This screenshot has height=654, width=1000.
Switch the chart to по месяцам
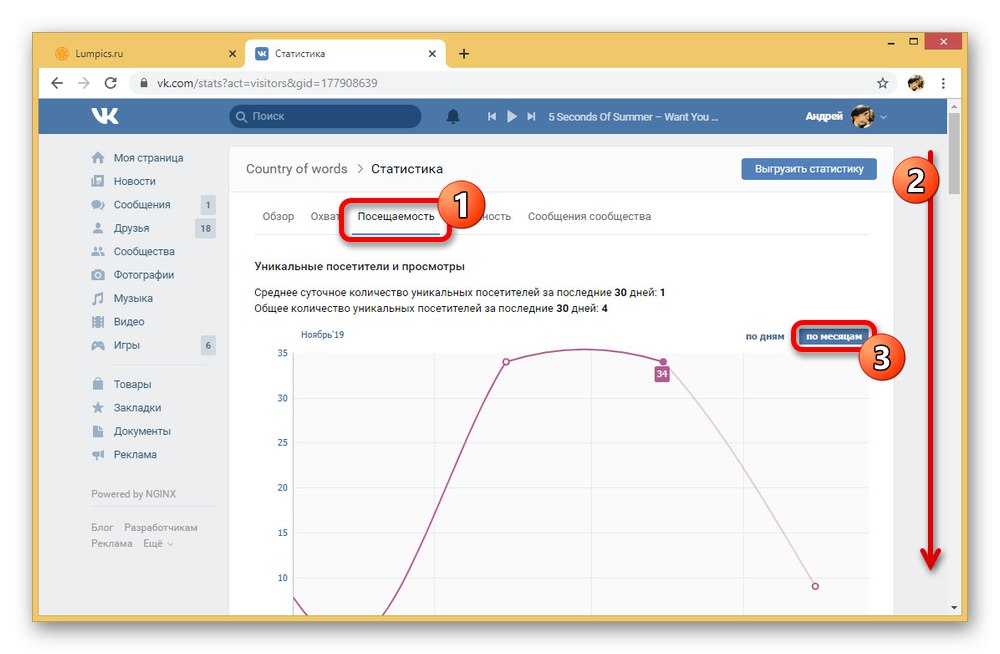pos(834,336)
